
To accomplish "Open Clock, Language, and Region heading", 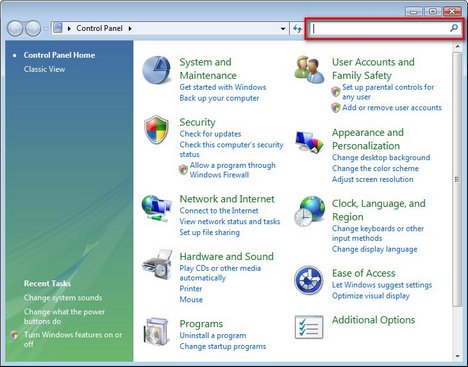I will tap(378, 210).
